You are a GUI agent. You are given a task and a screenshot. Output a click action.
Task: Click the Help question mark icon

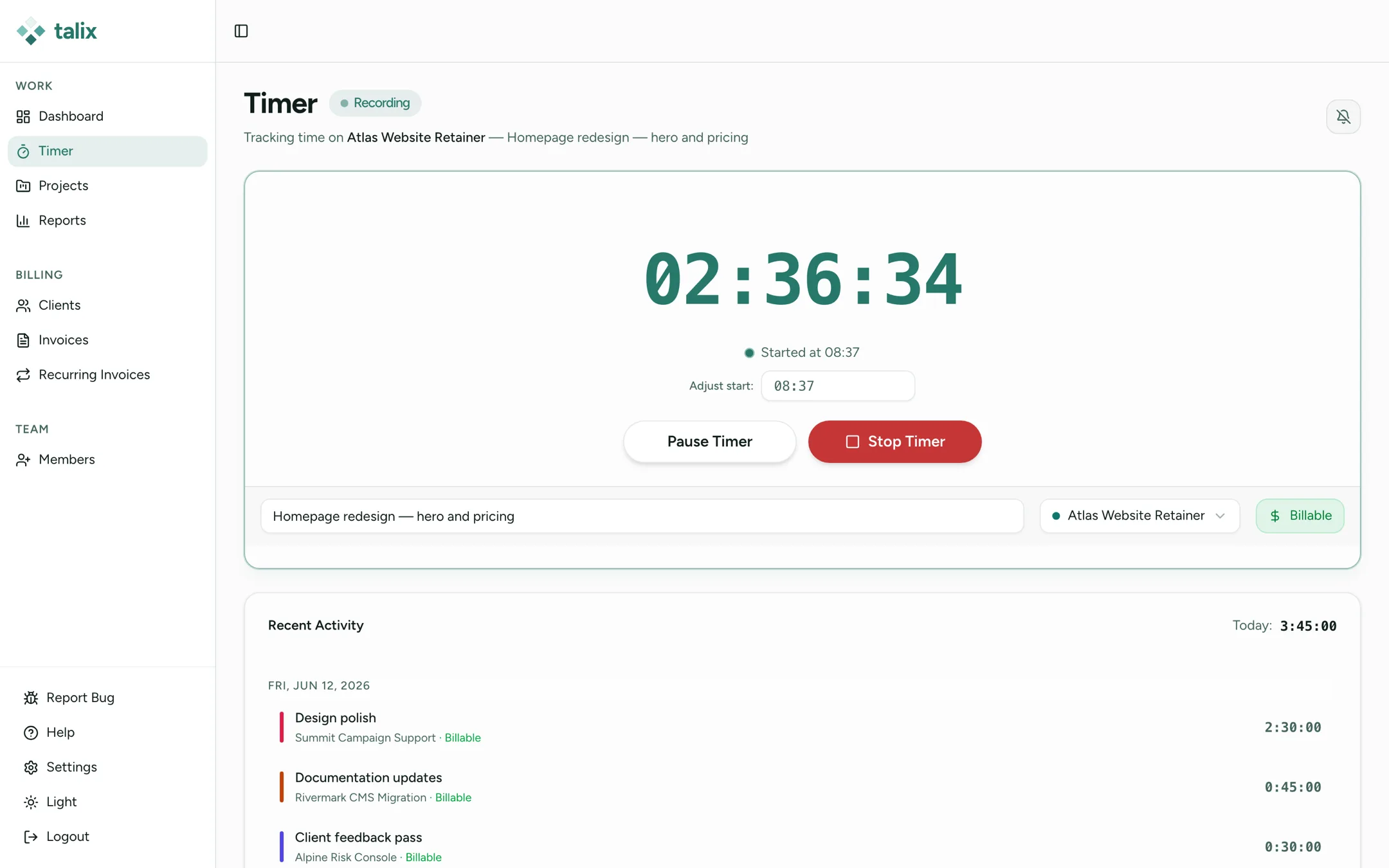(x=31, y=732)
